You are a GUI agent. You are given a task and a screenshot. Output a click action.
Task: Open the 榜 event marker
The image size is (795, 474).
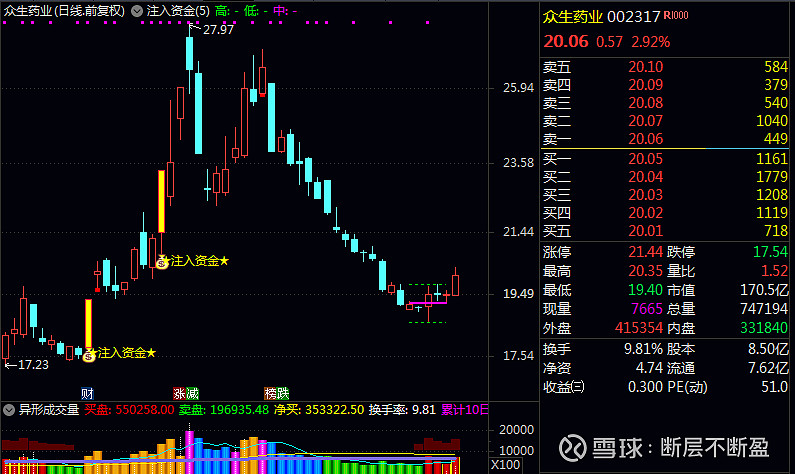[270, 393]
